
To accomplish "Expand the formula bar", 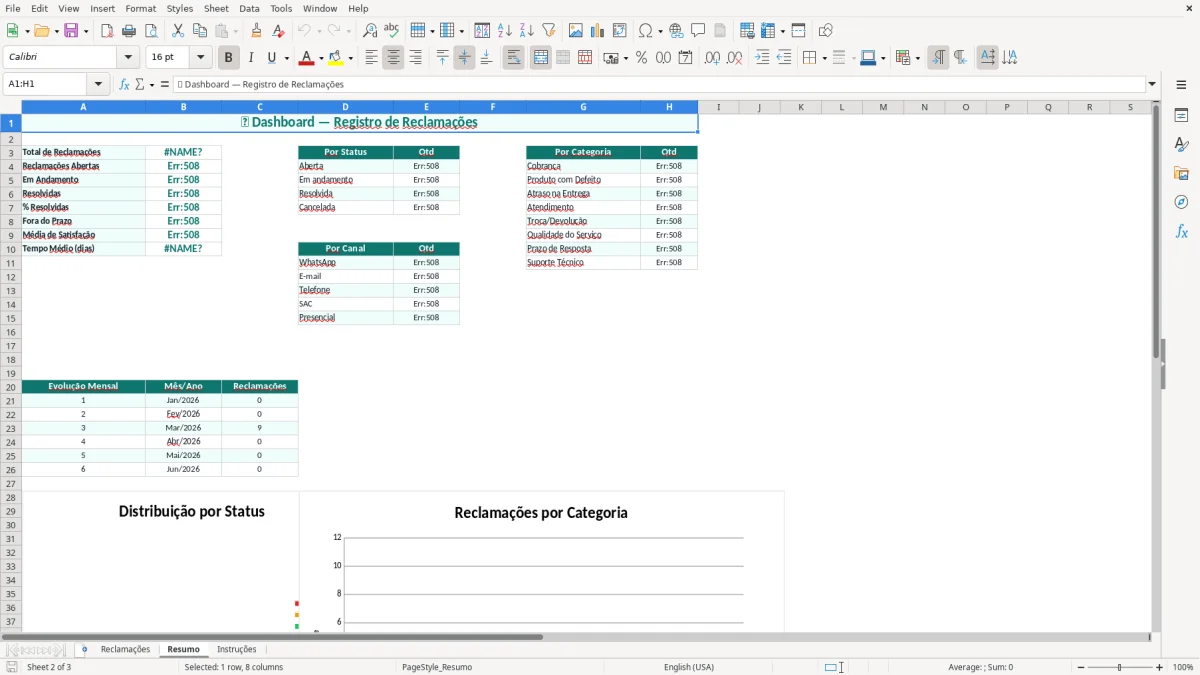I will click(1152, 84).
